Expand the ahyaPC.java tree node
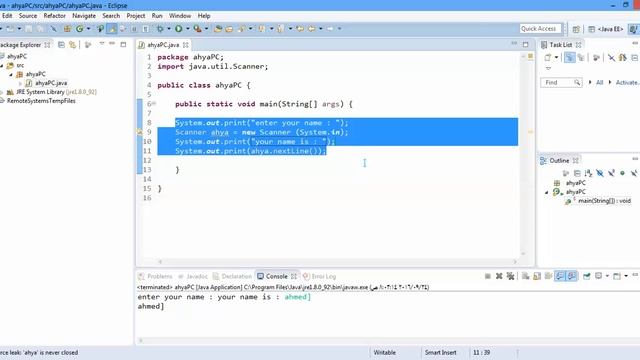This screenshot has width=640, height=360. (20, 83)
